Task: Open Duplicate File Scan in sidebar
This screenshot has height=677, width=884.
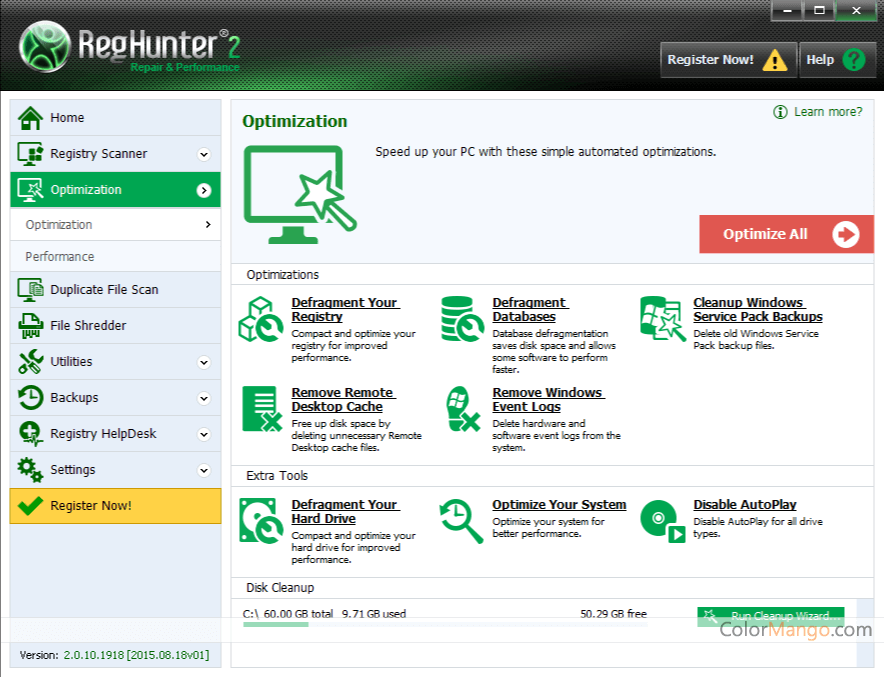Action: 116,290
